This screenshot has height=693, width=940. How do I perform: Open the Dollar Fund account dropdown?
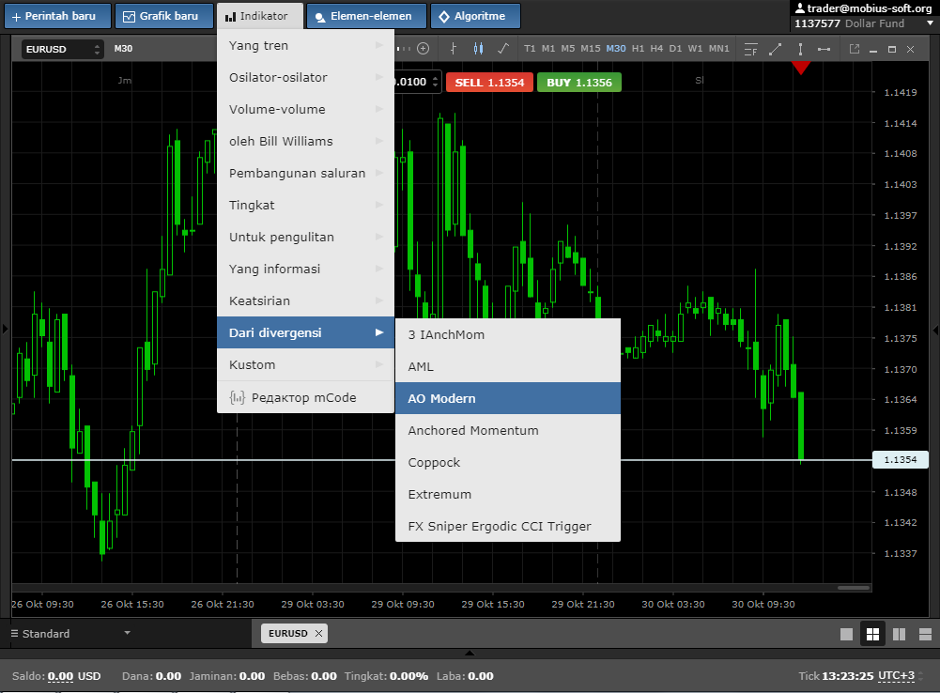[x=864, y=23]
